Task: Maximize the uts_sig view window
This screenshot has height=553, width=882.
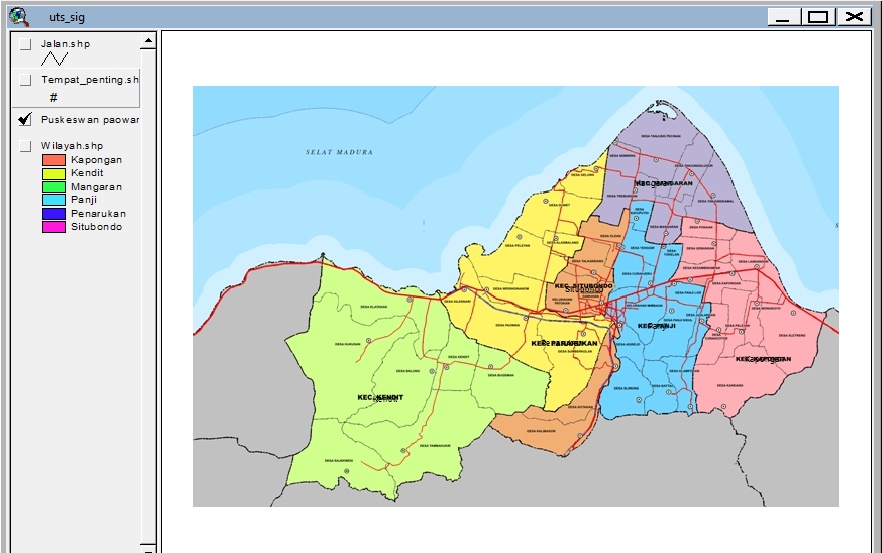Action: point(818,17)
